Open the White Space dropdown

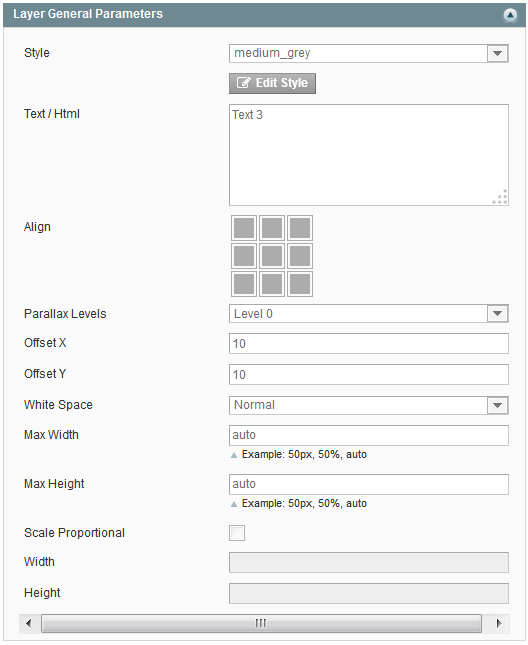(369, 405)
